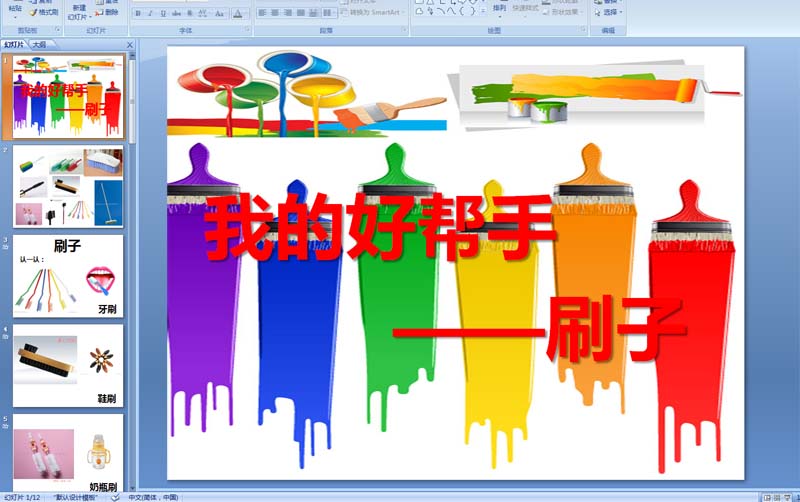Switch to the Outline (大纲) pane tab
Viewport: 800px width, 502px height.
[x=40, y=45]
